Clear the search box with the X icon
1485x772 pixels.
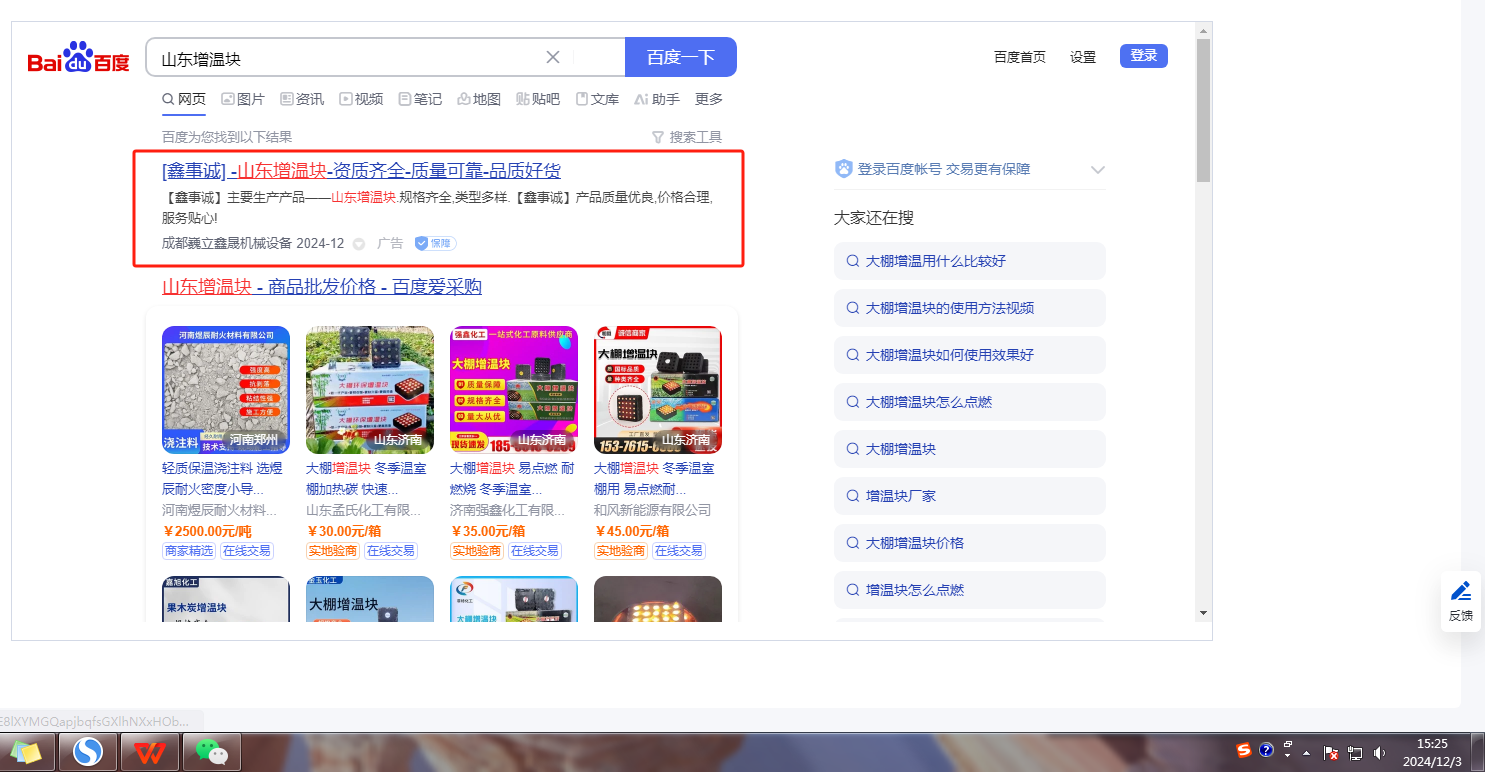(552, 57)
